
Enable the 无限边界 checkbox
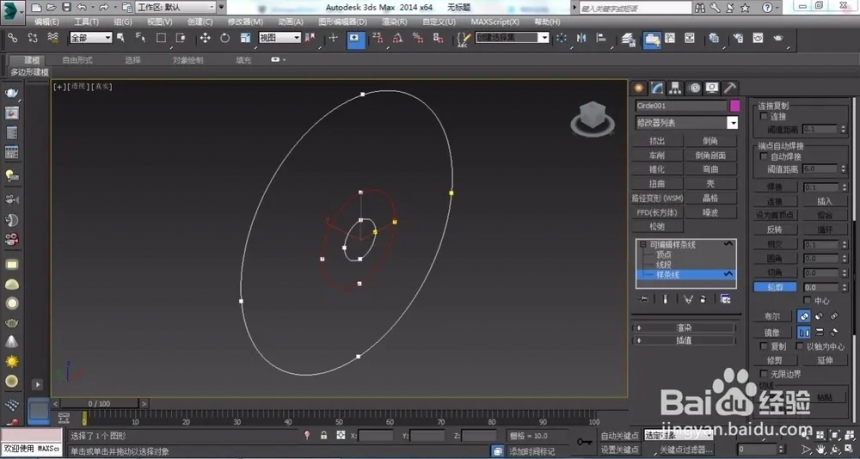763,374
